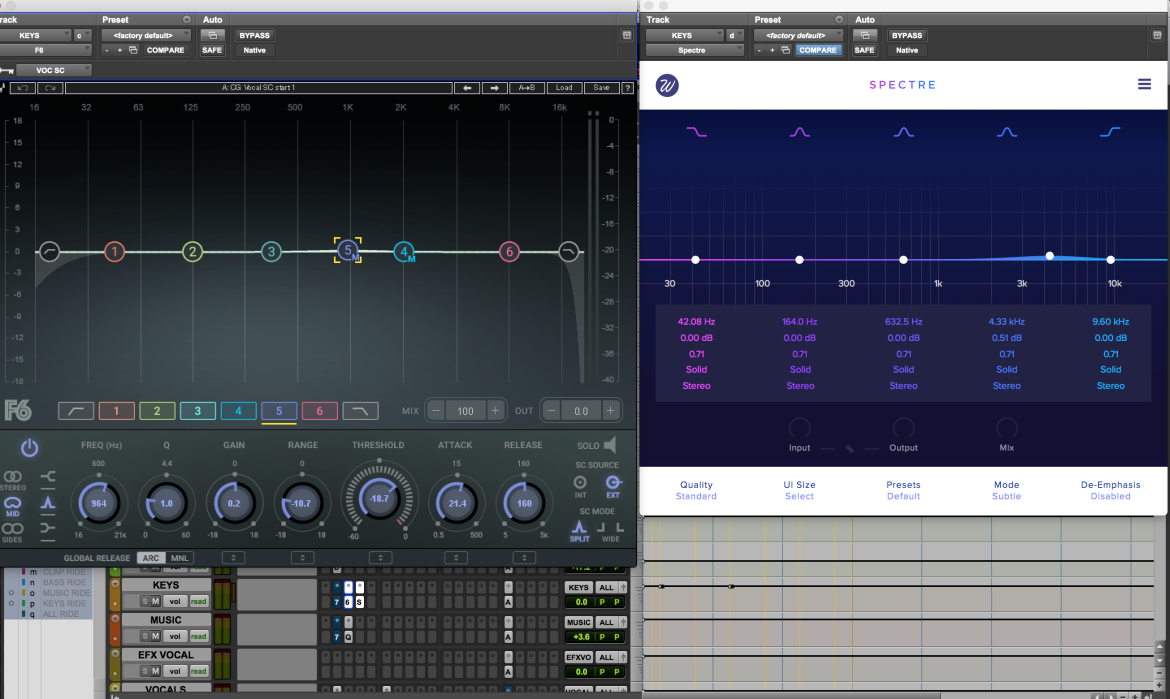Click COMPARE in the Spectre window
Viewport: 1170px width, 699px height.
[818, 50]
